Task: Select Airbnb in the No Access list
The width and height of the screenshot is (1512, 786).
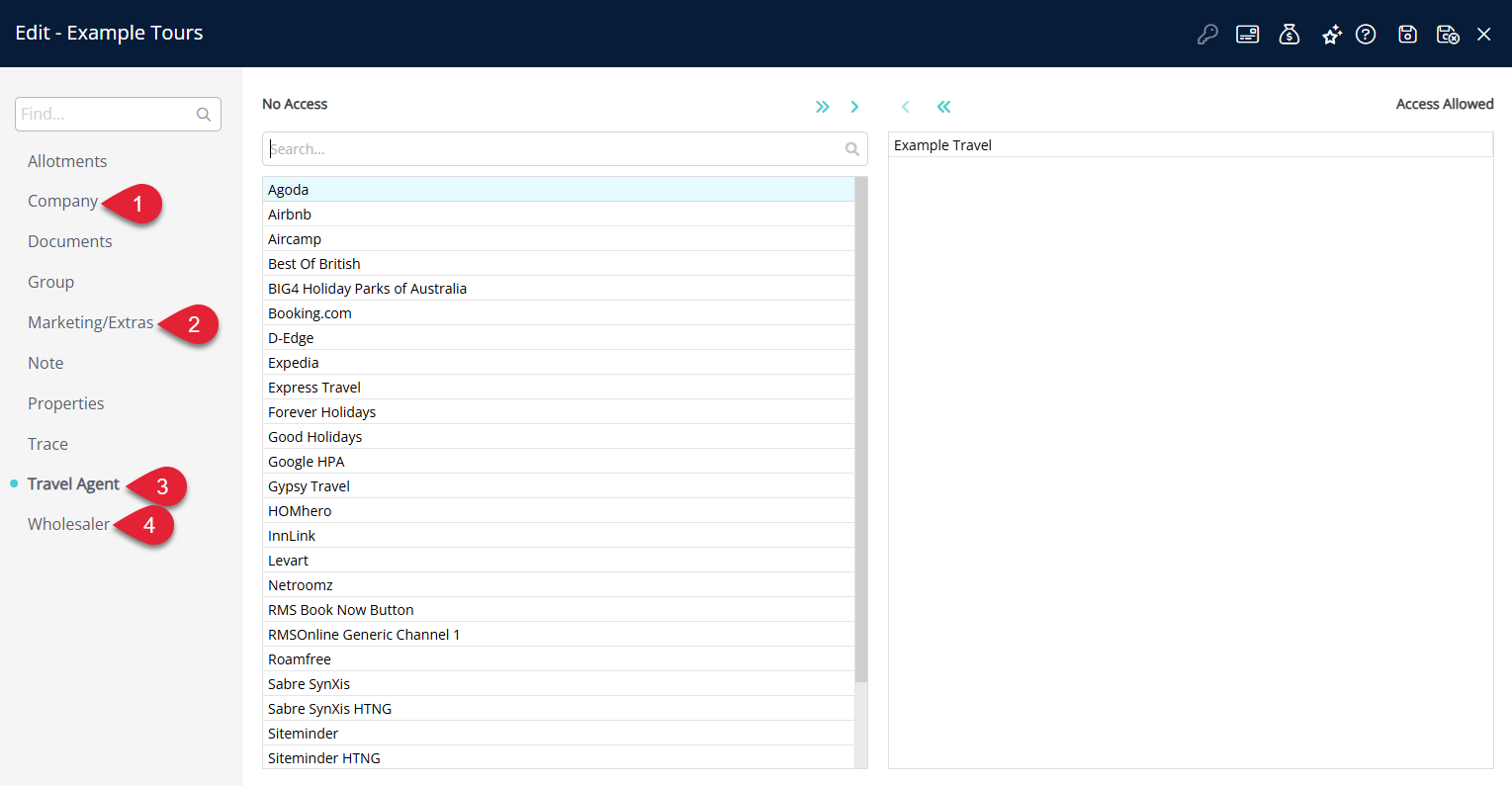Action: tap(559, 215)
